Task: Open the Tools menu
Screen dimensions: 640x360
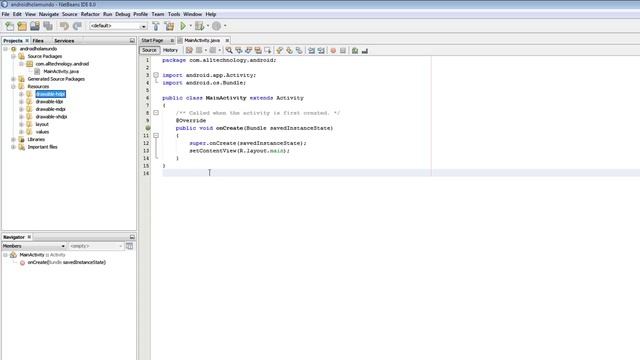Action: [x=174, y=14]
